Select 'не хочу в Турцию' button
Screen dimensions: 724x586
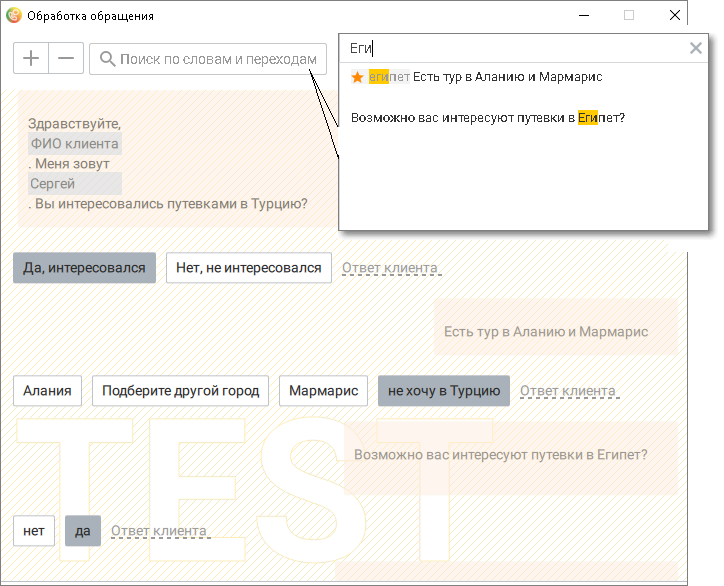(444, 391)
